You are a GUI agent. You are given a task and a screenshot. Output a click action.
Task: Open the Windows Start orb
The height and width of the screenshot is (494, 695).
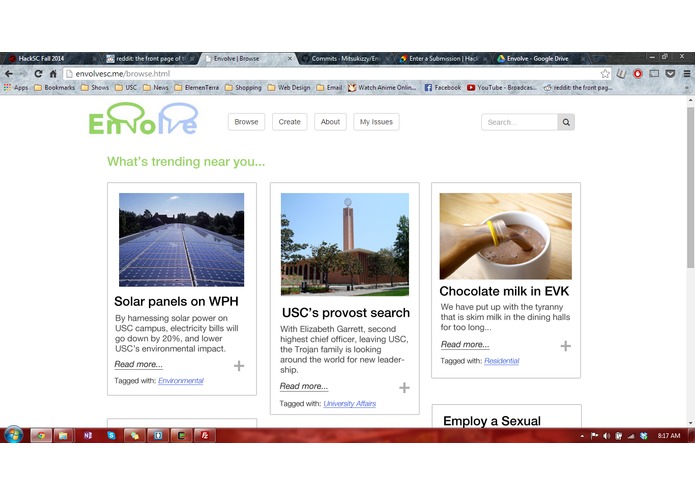tap(14, 435)
